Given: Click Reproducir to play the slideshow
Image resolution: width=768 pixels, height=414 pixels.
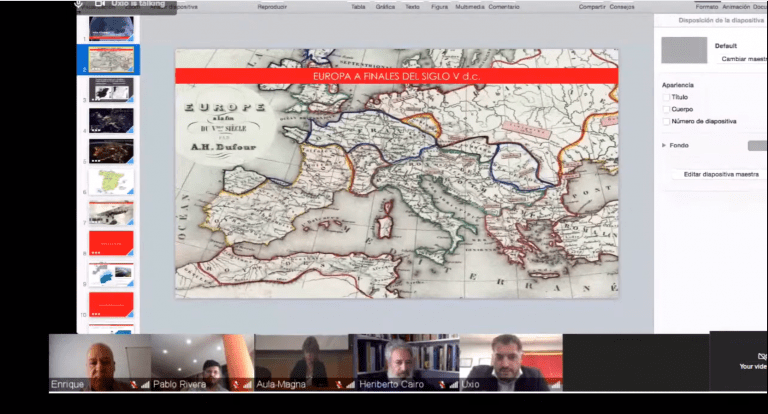Looking at the screenshot, I should [x=272, y=7].
